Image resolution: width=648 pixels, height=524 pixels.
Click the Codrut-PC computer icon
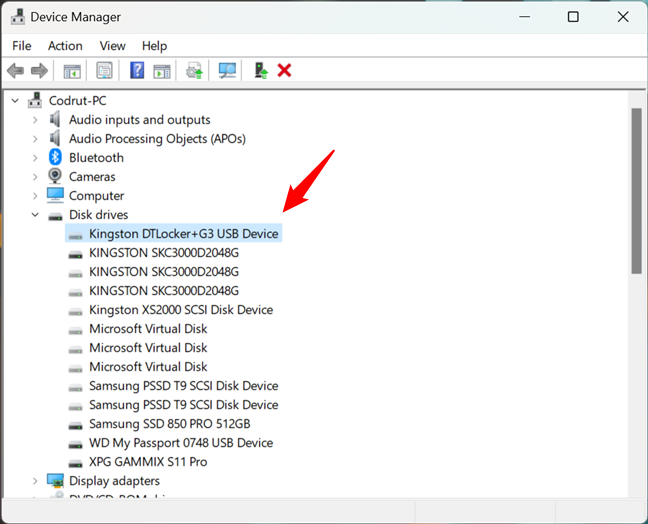35,100
